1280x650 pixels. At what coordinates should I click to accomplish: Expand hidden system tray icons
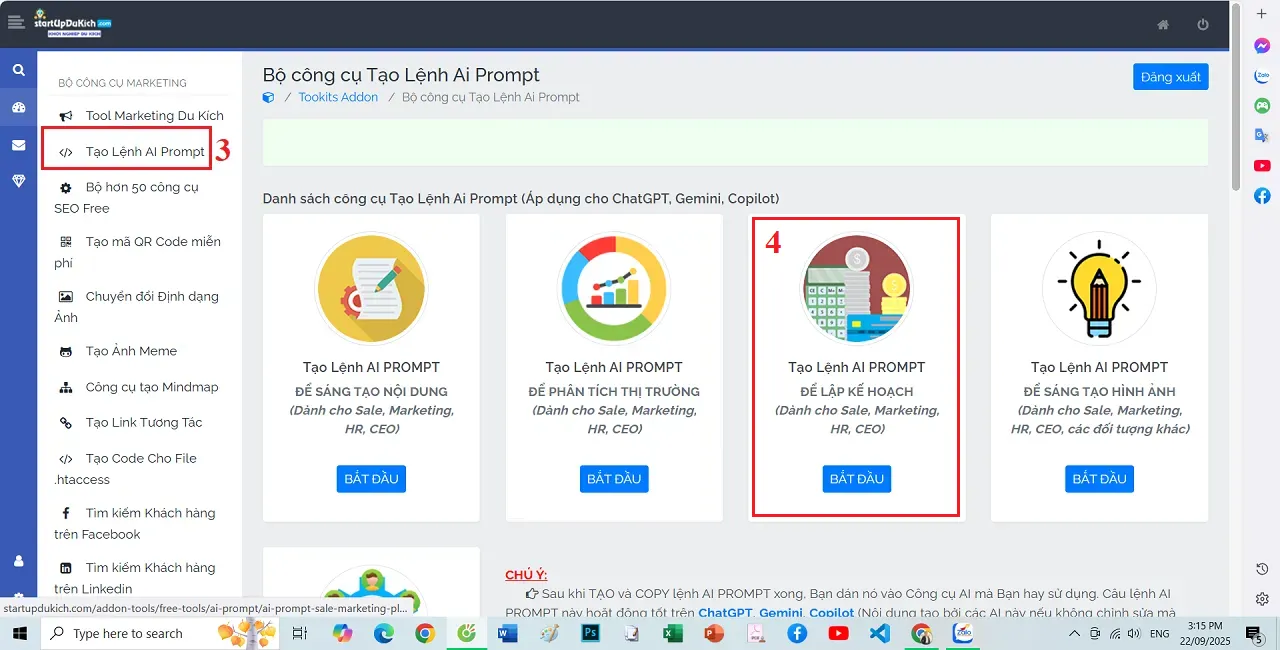click(x=1075, y=633)
